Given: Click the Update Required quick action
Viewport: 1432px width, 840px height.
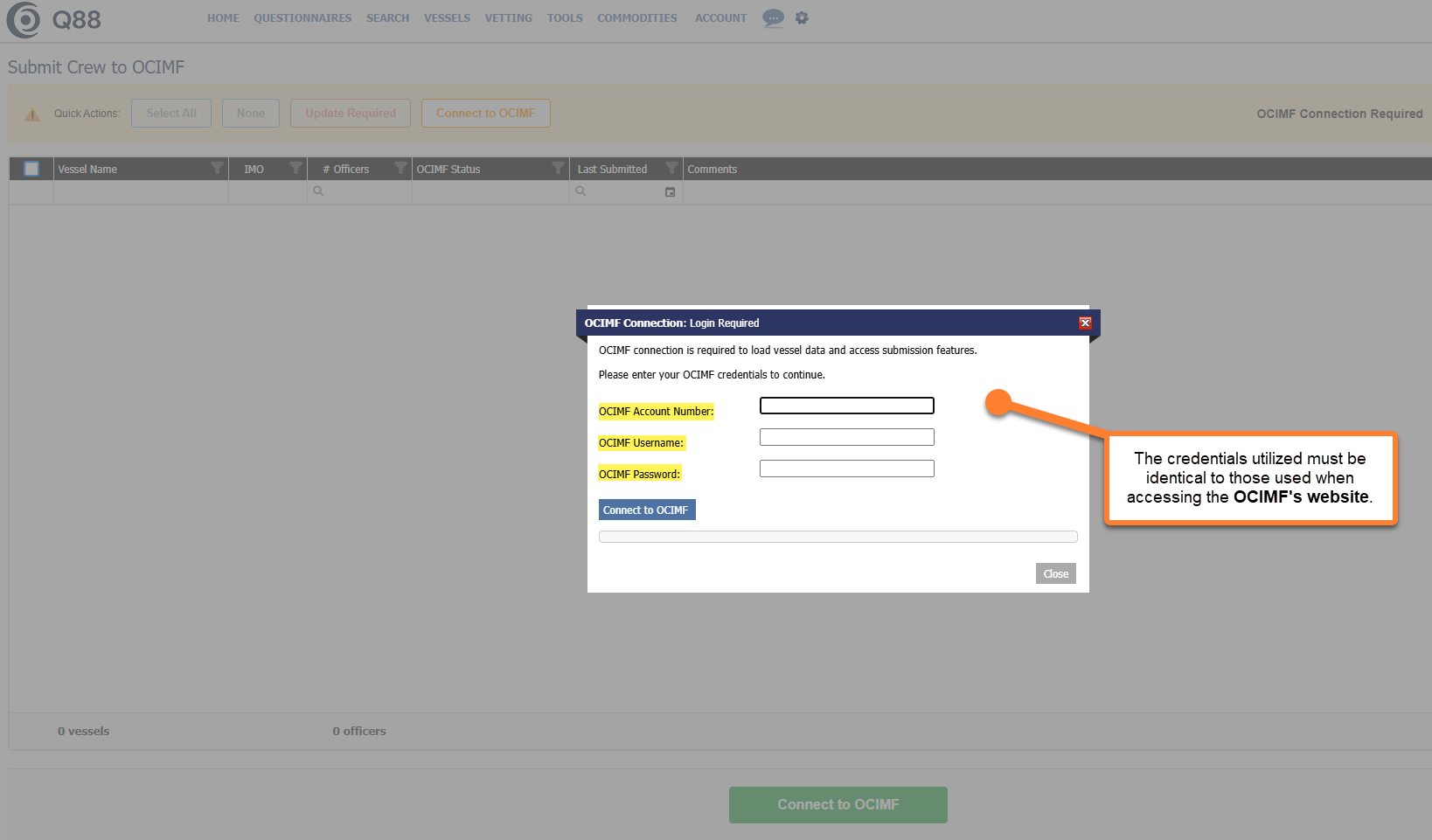Looking at the screenshot, I should tap(350, 114).
